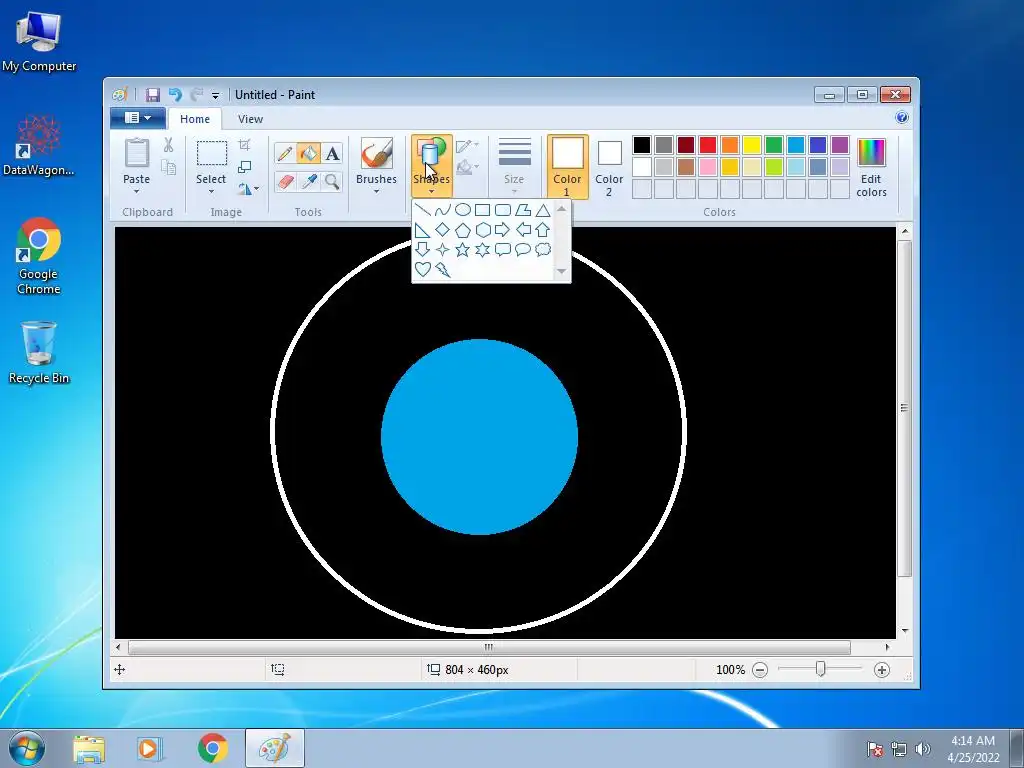Open the Paint application menu button
Viewport: 1024px width, 768px height.
click(x=138, y=118)
